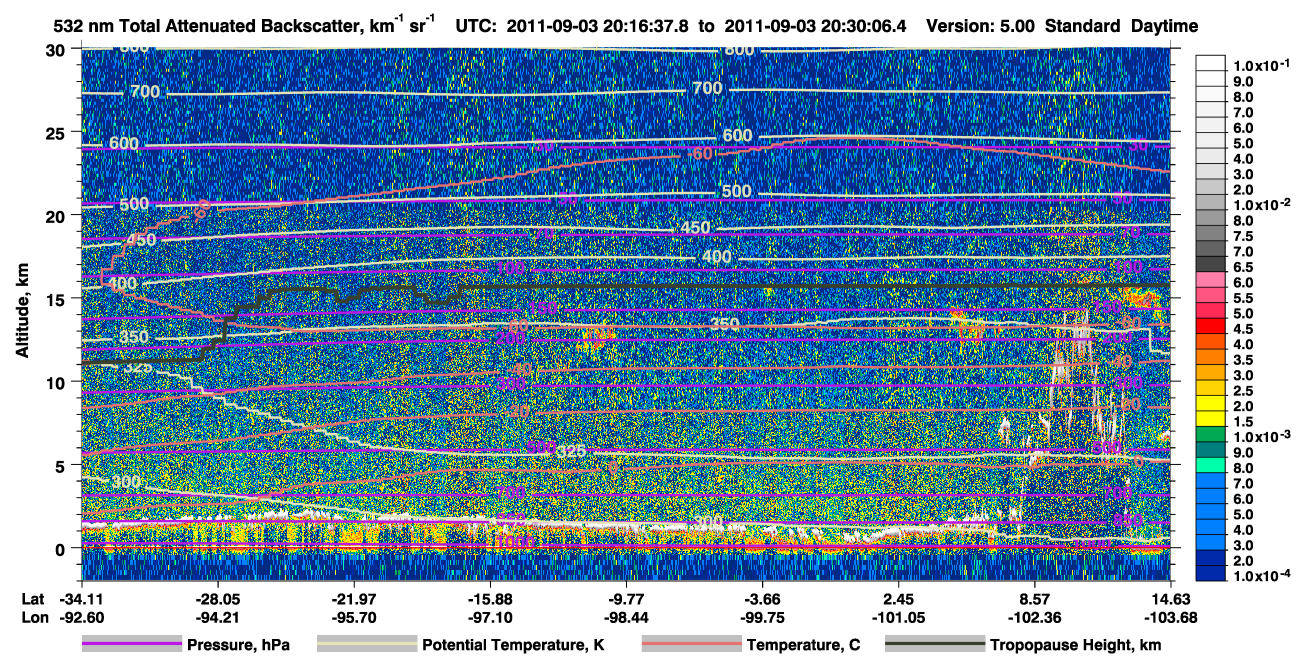Click the latitude value '-15.88'

(x=490, y=598)
